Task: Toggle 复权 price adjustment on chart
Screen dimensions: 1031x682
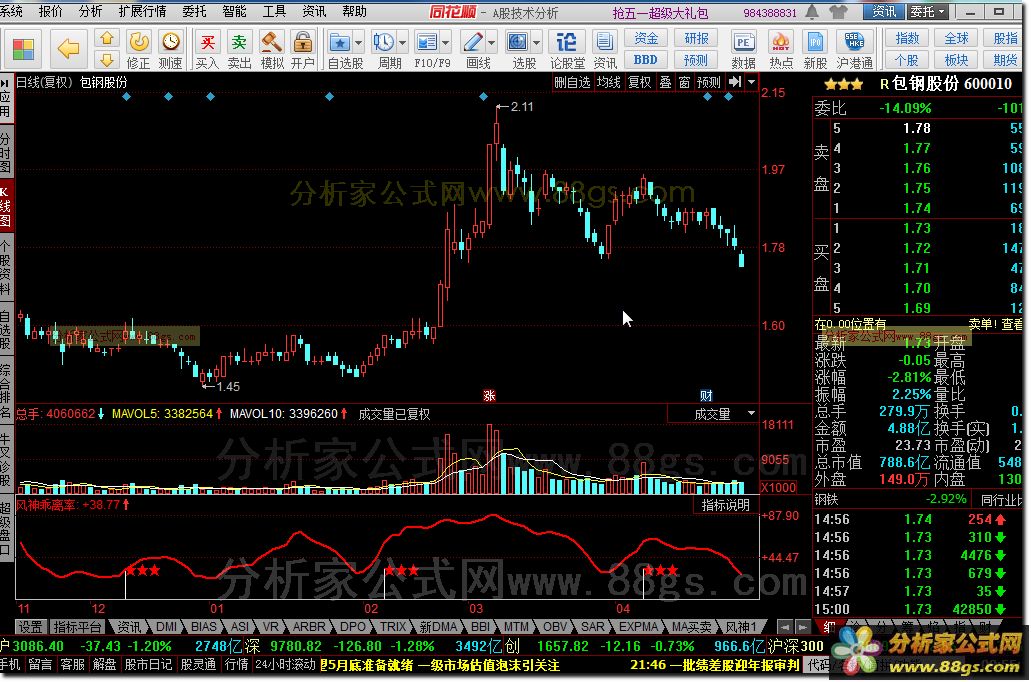Action: tap(639, 82)
